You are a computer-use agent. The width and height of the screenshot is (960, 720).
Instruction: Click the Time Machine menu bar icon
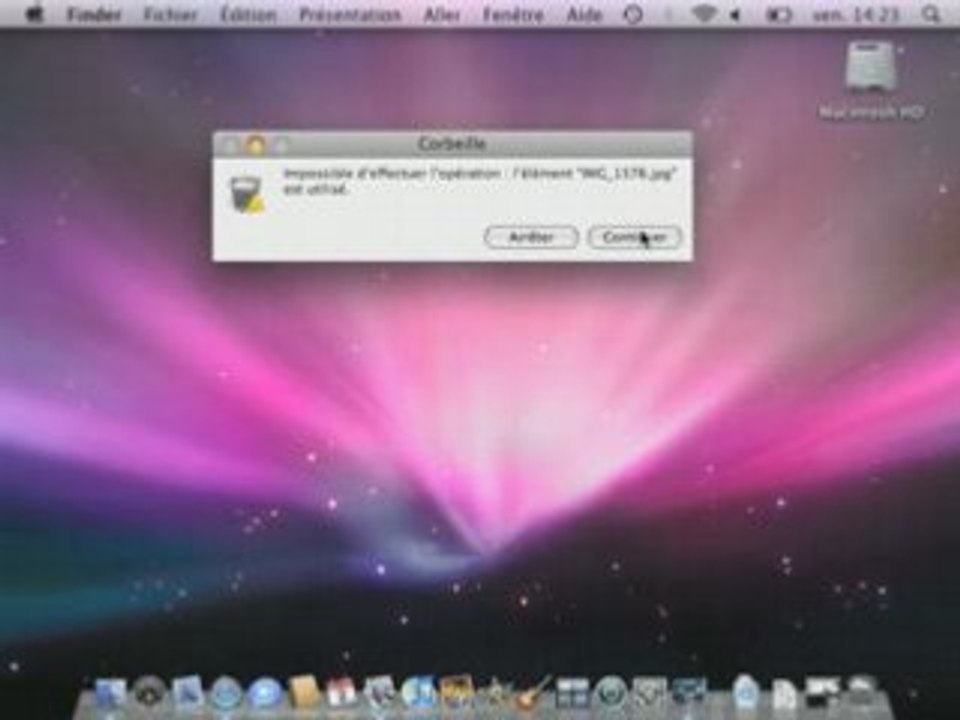[633, 14]
